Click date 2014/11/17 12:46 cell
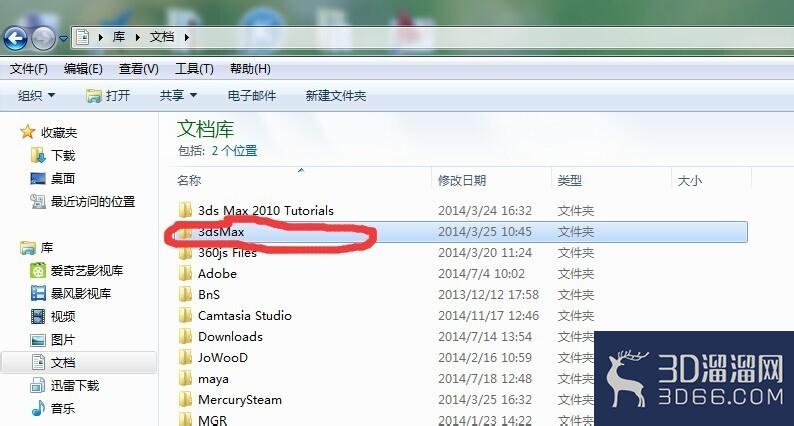Viewport: 794px width, 426px height. (x=488, y=316)
